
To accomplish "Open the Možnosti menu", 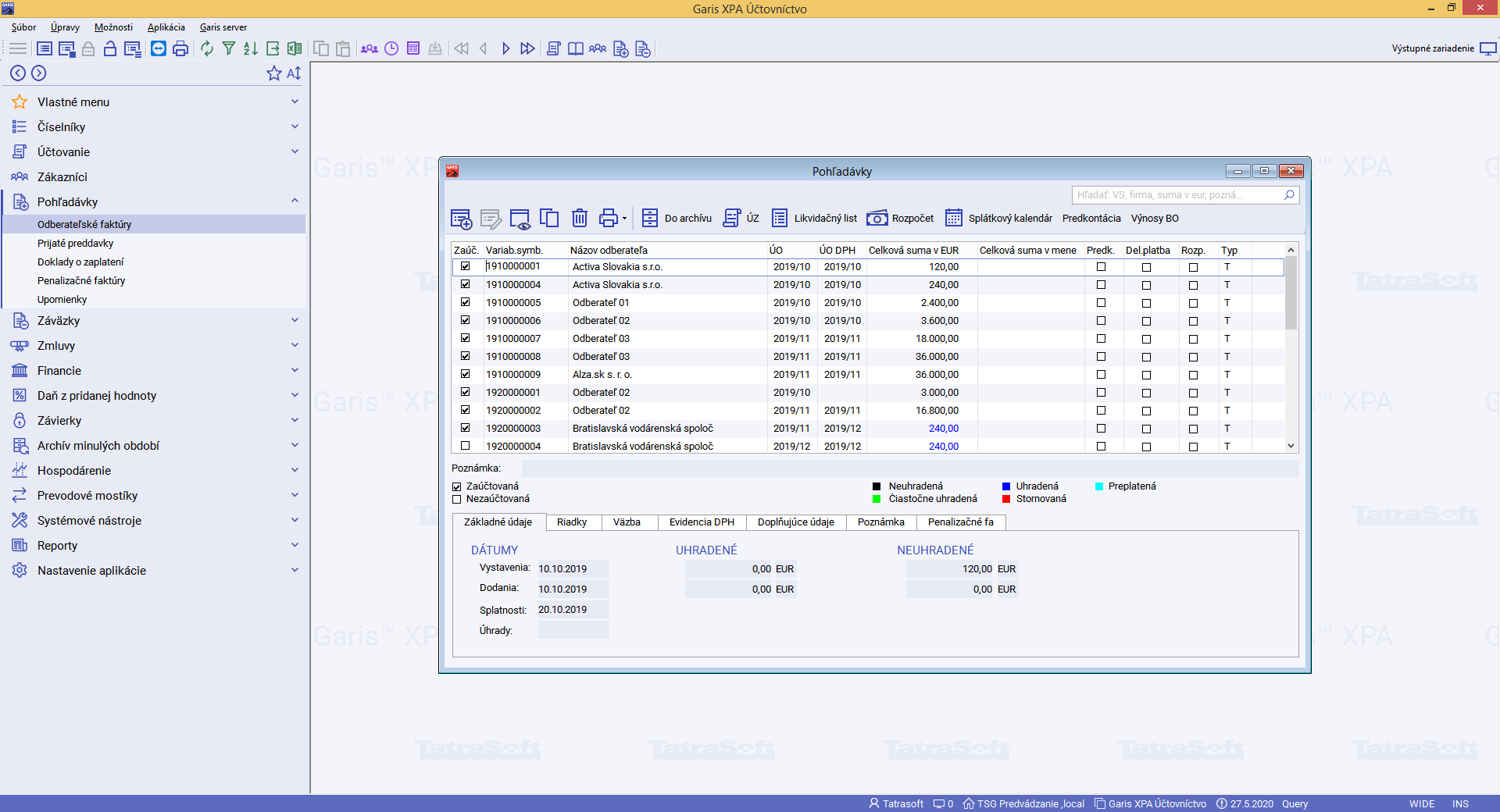I will click(x=113, y=27).
